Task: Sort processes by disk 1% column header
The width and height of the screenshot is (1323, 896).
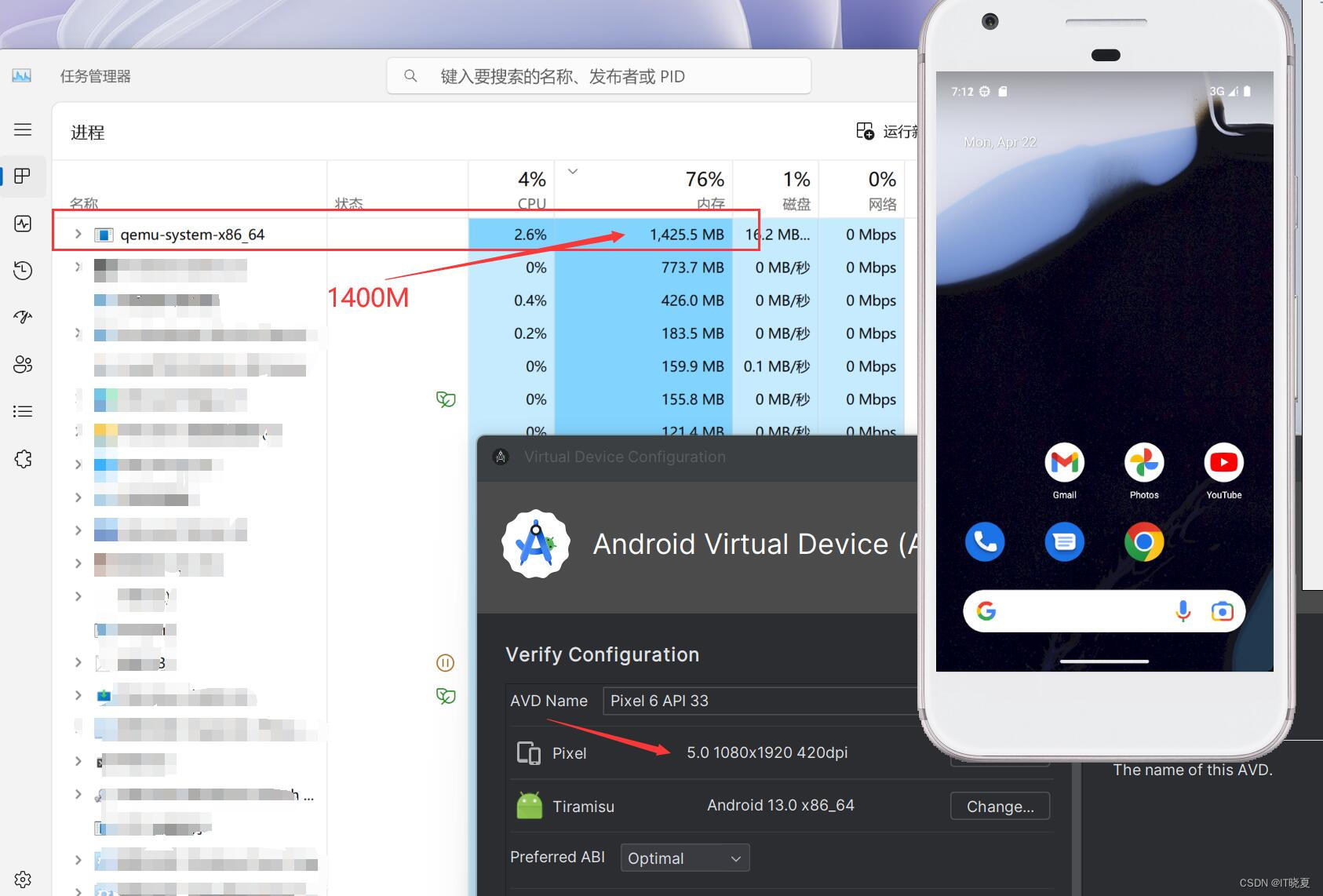Action: pos(776,189)
